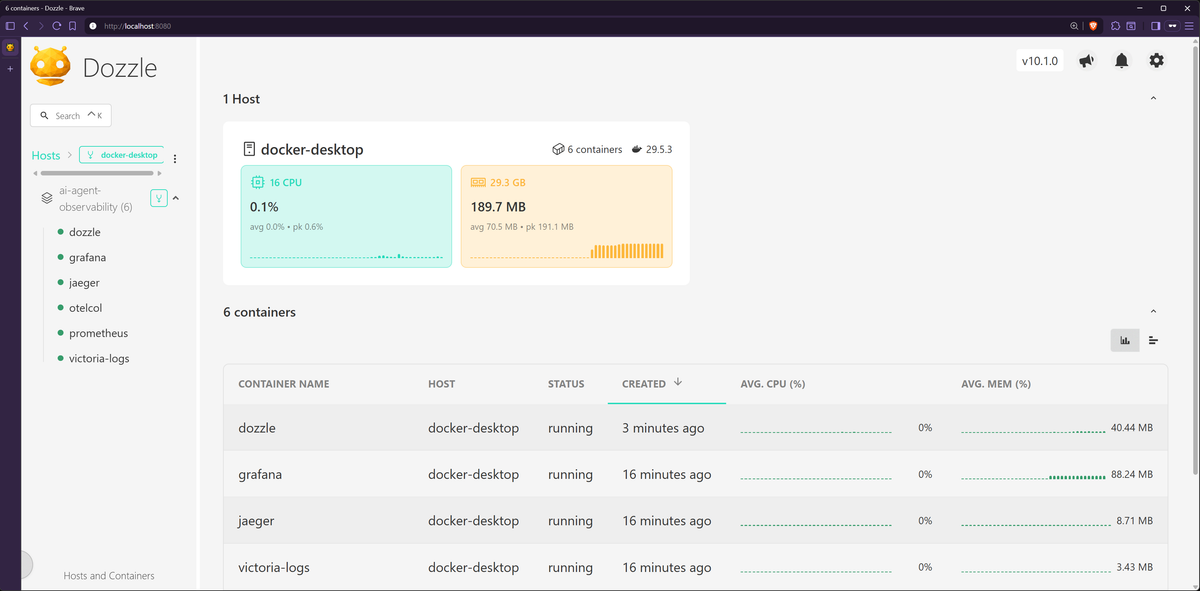Click the Hosts breadcrumb link

coord(46,155)
